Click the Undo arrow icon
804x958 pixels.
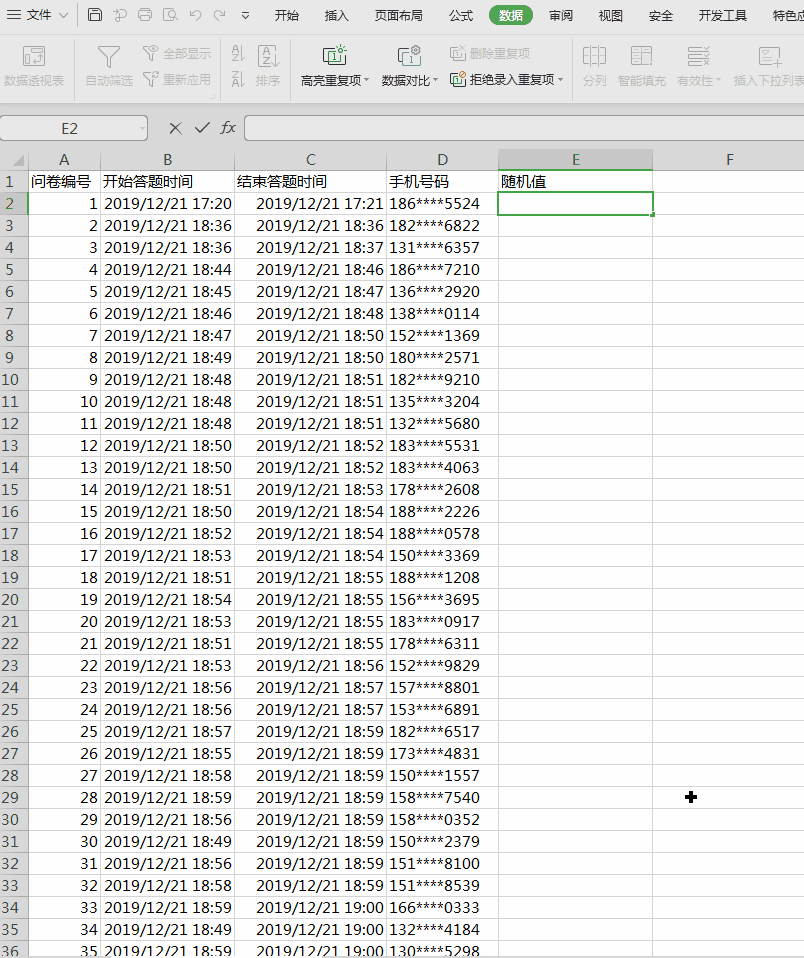(x=196, y=15)
